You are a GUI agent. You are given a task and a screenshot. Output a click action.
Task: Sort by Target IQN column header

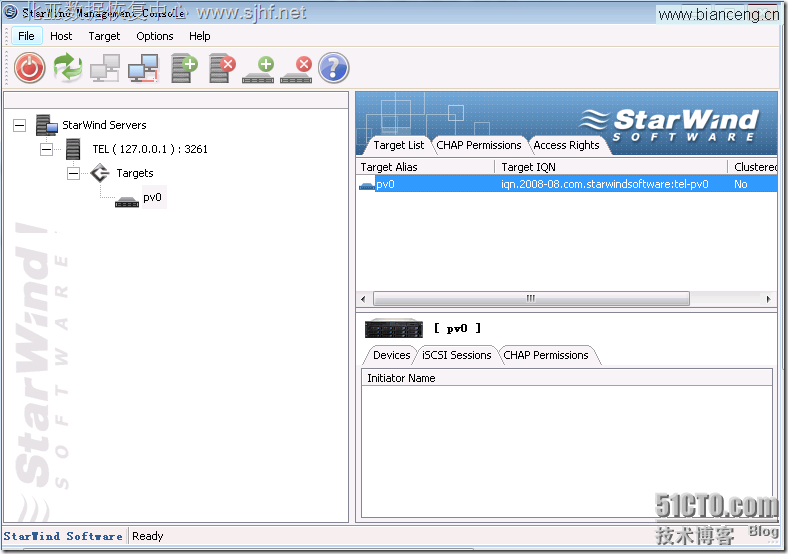click(612, 167)
